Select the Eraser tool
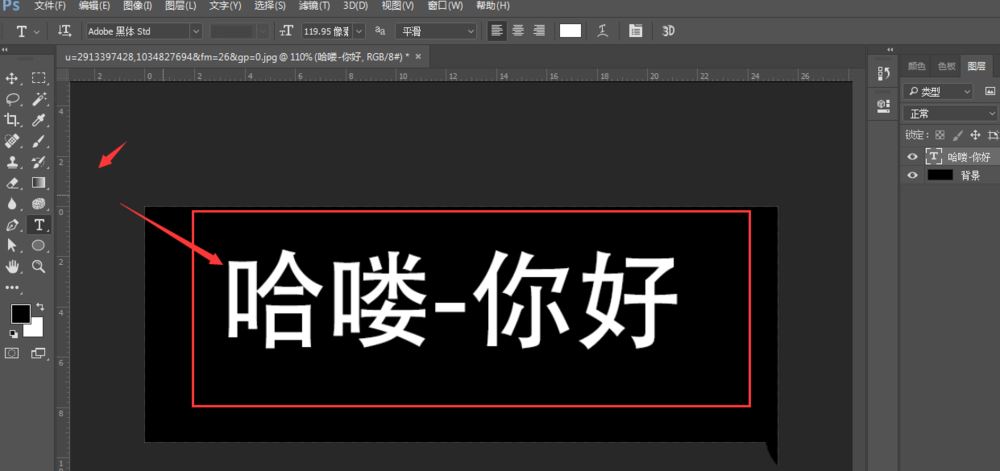1000x471 pixels. pyautogui.click(x=12, y=183)
